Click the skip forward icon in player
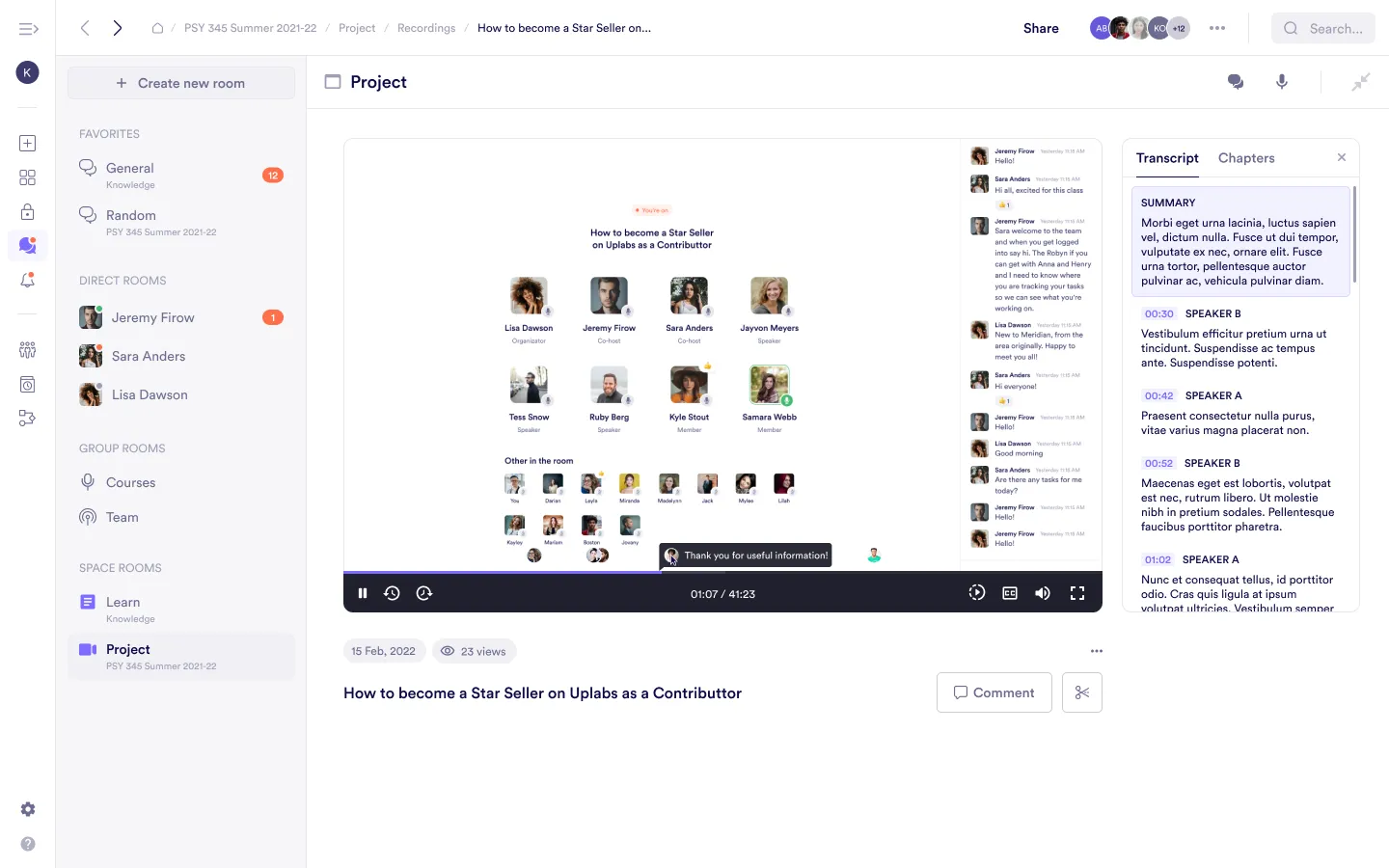1389x868 pixels. (x=424, y=593)
